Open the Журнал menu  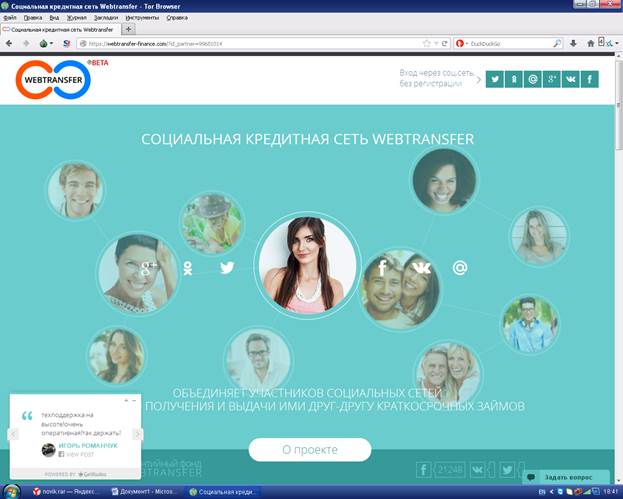click(76, 18)
